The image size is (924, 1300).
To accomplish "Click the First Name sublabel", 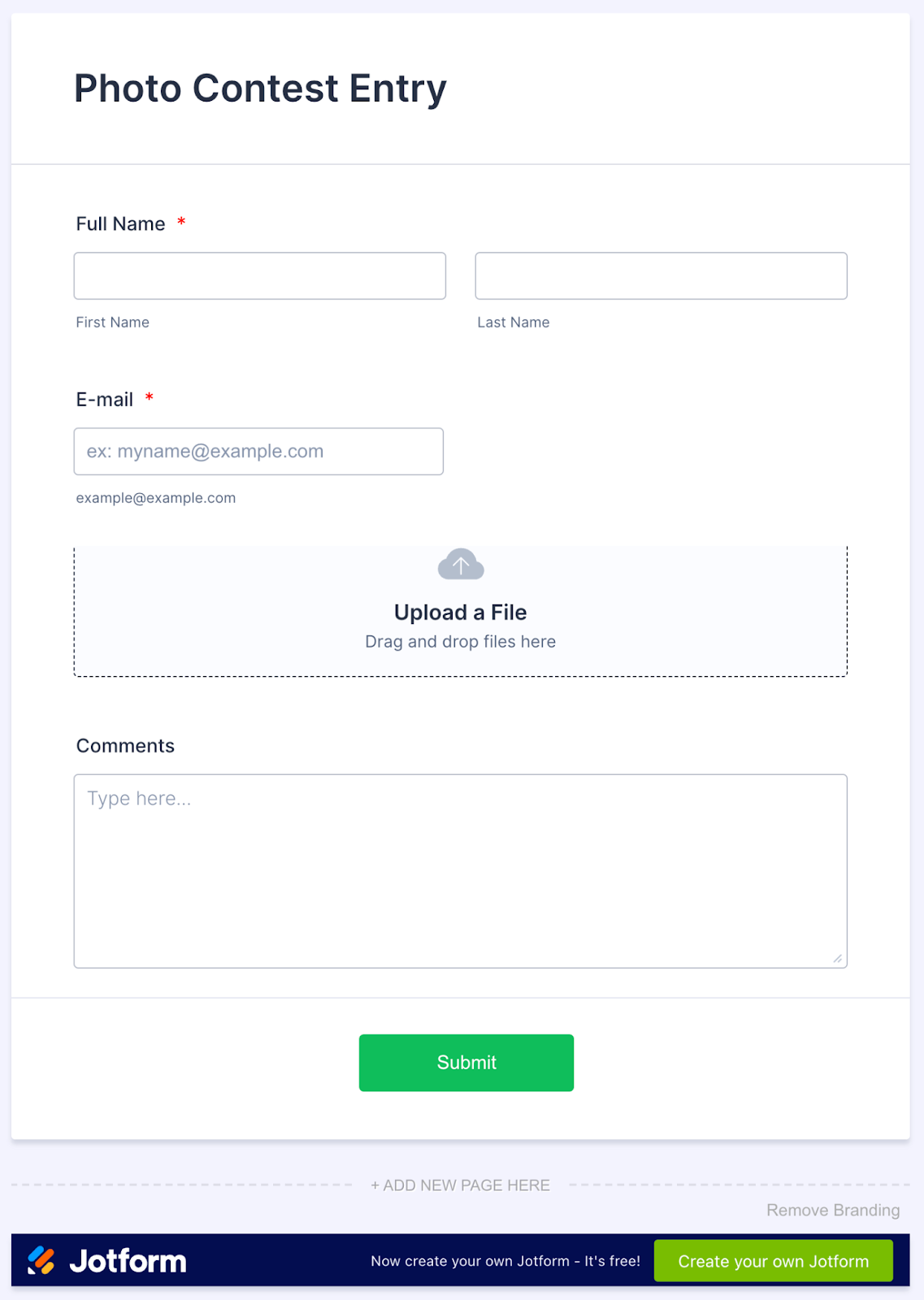I will click(x=112, y=323).
